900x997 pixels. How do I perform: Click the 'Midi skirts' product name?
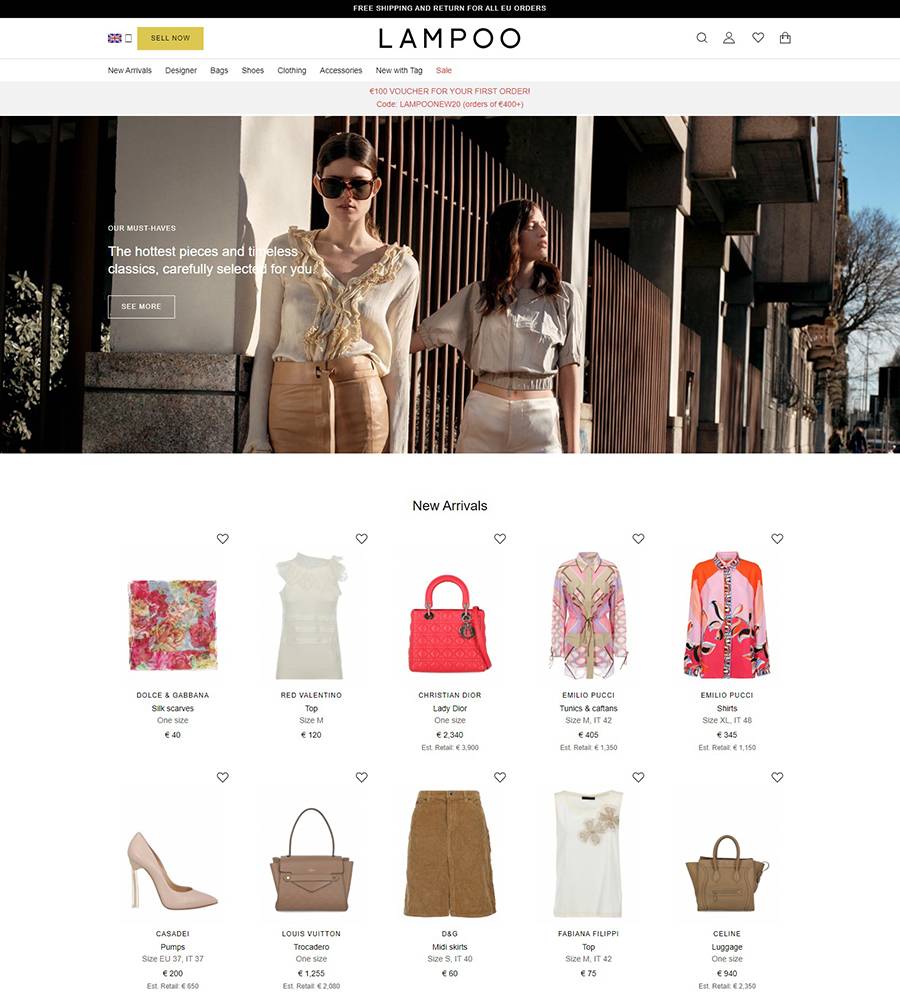[450, 947]
